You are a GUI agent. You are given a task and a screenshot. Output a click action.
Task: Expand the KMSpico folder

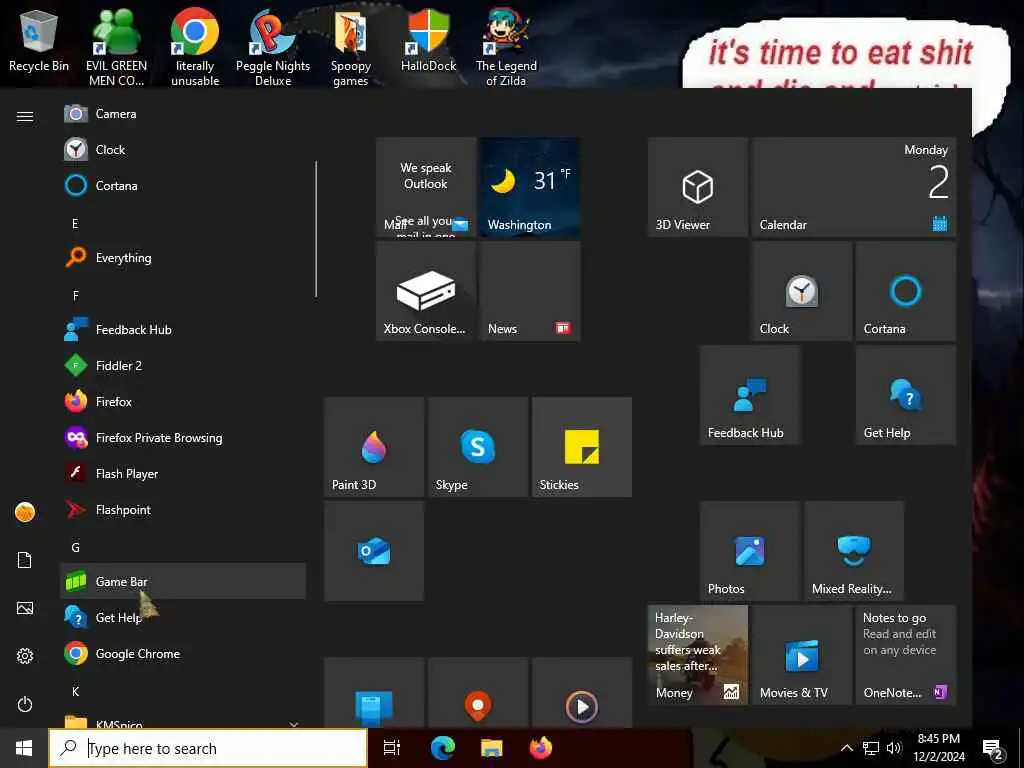click(183, 721)
